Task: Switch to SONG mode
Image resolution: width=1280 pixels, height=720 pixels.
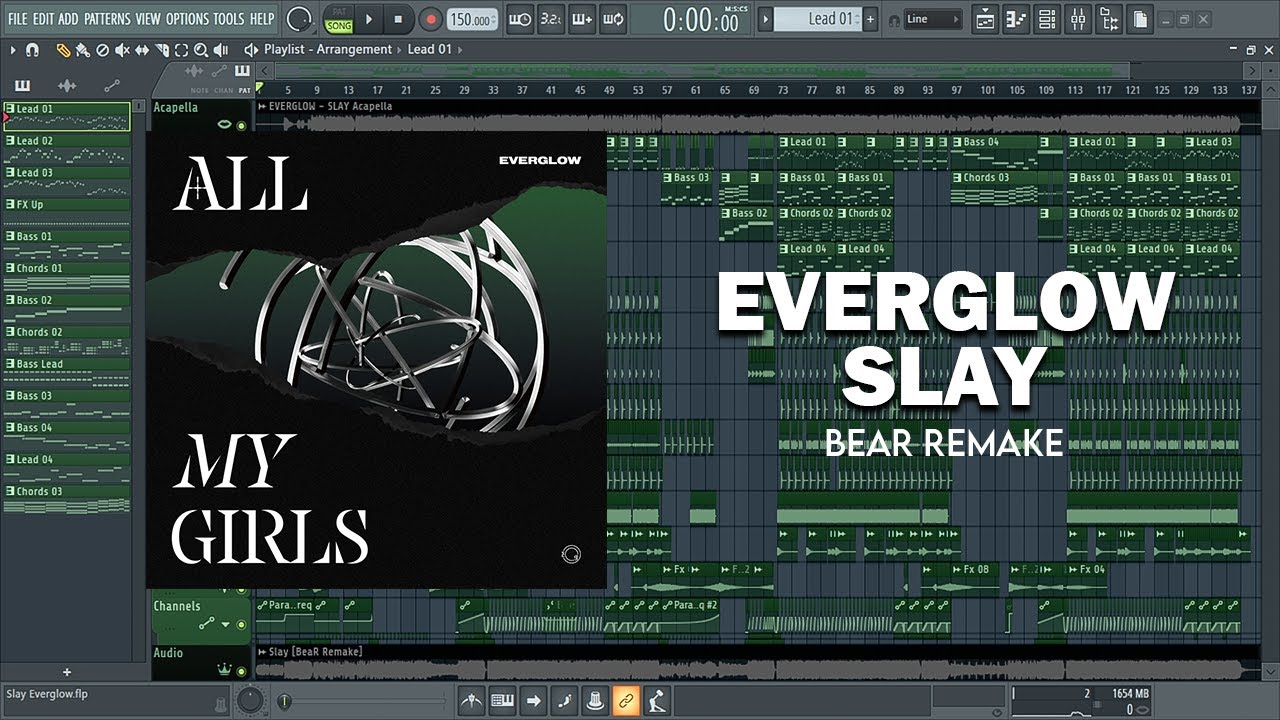Action: coord(339,26)
